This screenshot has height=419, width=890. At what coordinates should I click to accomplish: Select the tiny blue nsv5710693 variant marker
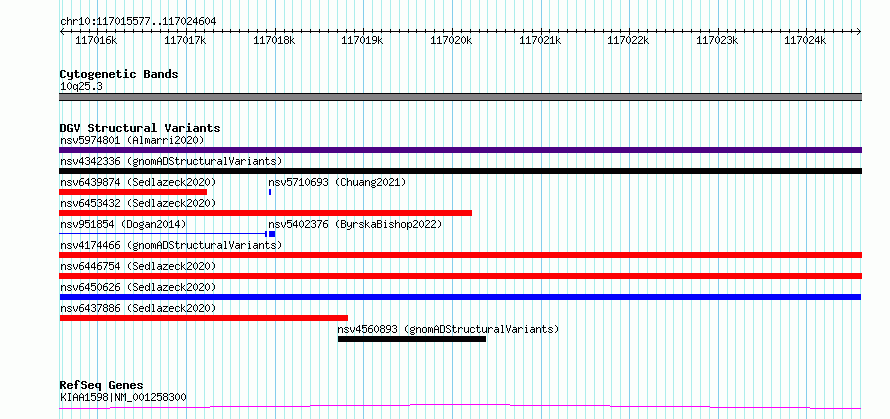[x=270, y=192]
